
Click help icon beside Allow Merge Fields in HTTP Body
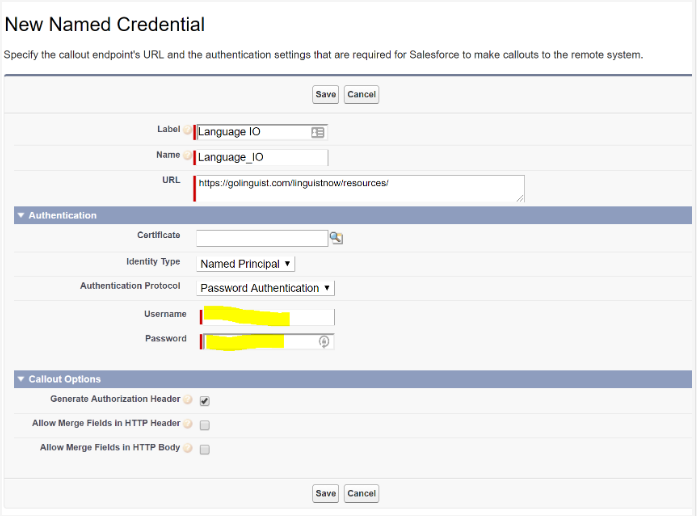point(187,448)
